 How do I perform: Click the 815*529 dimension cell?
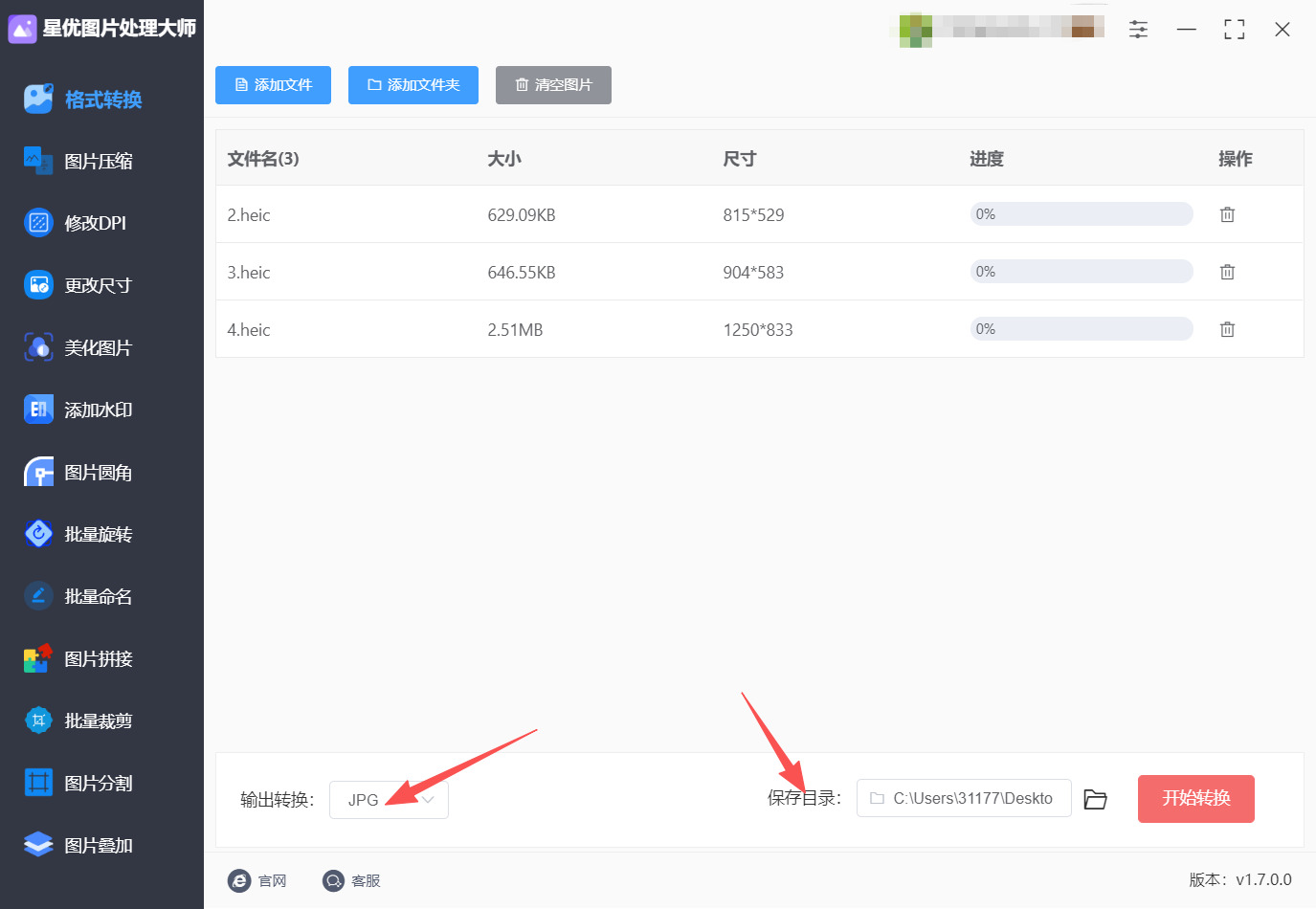click(x=753, y=215)
